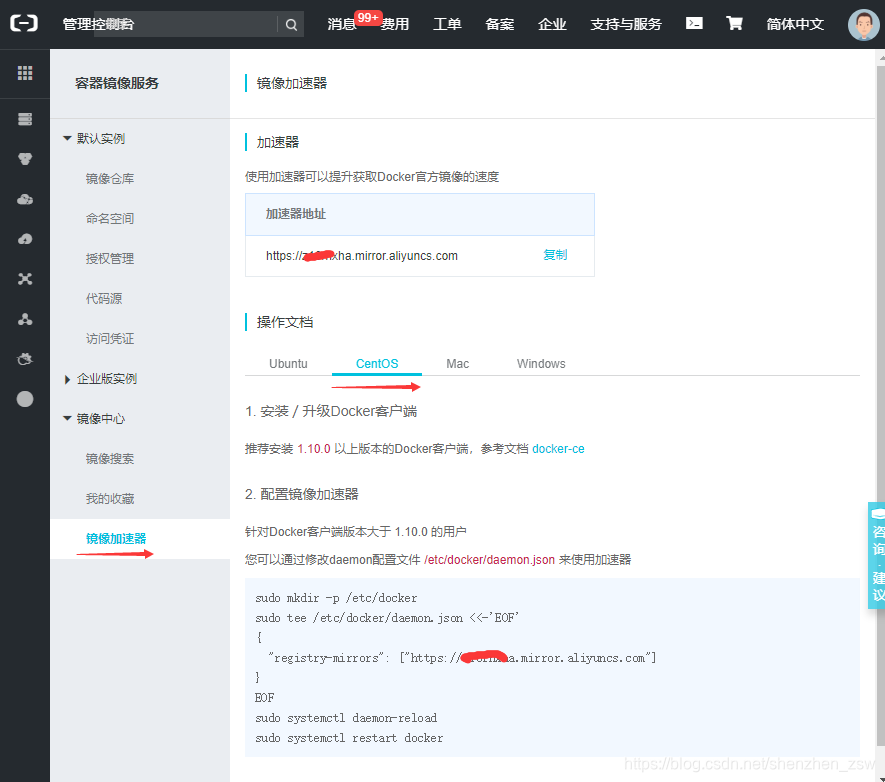Viewport: 885px width, 782px height.
Task: Click the 'sudo systemctl daemon-reload' line
Action: (346, 718)
